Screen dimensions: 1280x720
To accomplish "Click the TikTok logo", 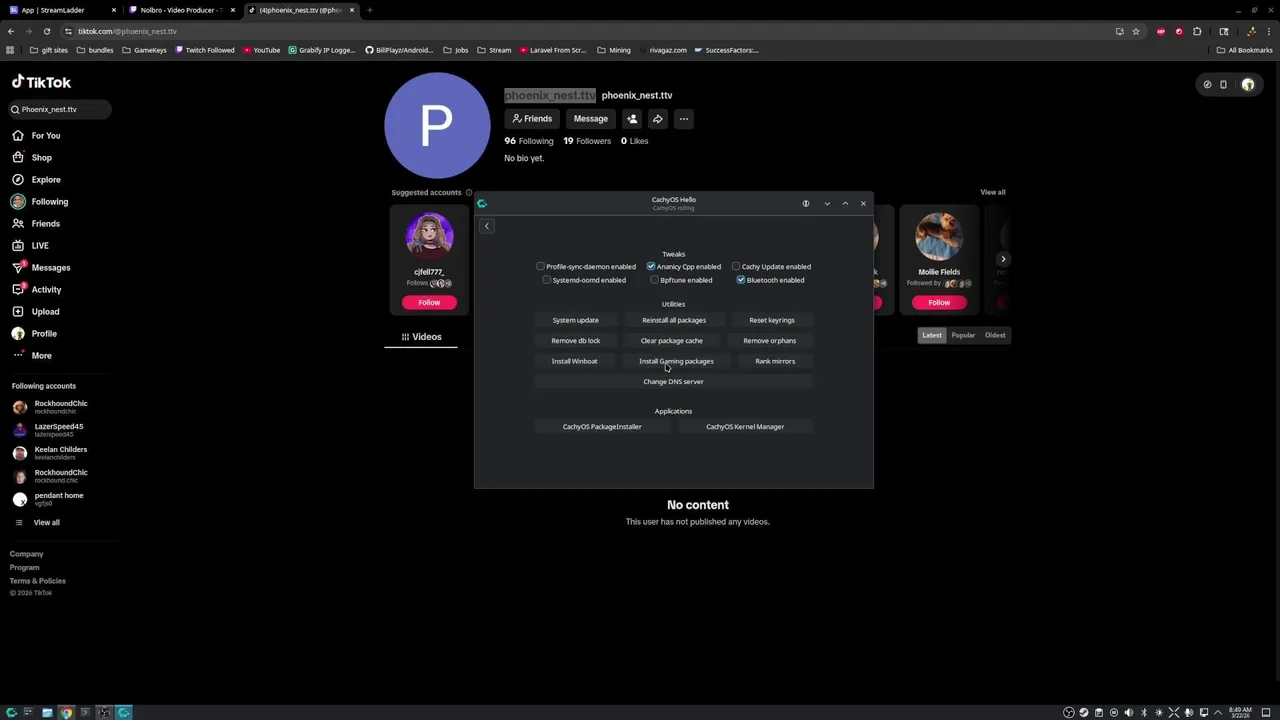I will [x=41, y=82].
